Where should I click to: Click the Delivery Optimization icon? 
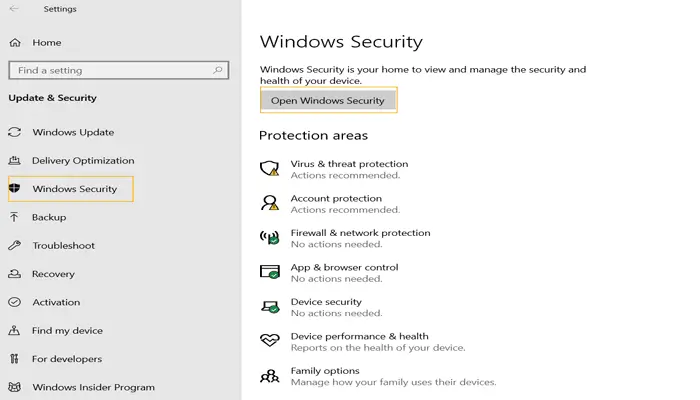click(15, 160)
